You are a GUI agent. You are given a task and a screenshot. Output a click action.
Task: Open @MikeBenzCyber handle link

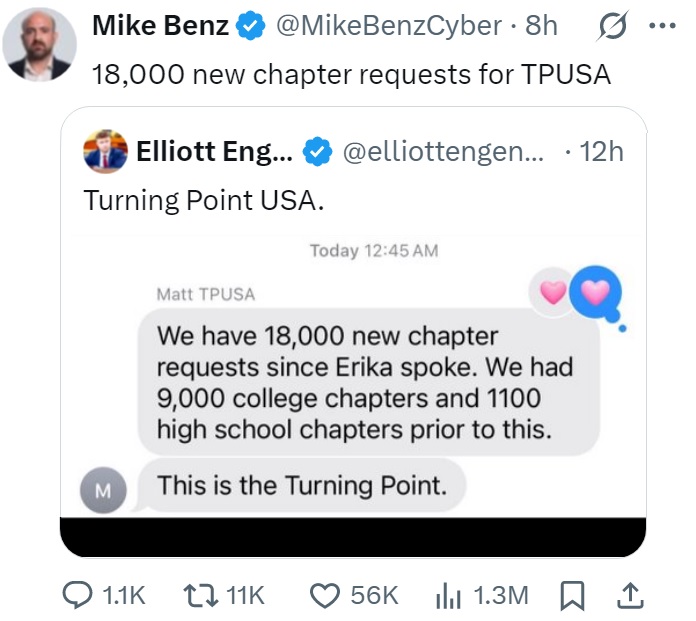pos(391,26)
